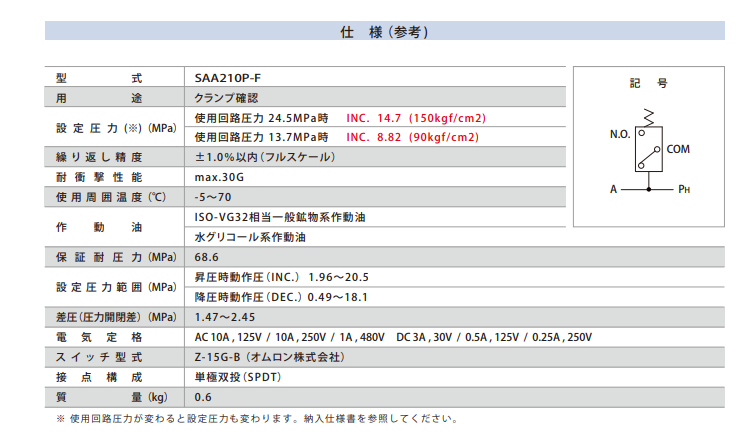The image size is (747, 448).
Task: Click the N.O. contact label in the diagram
Action: (x=618, y=133)
